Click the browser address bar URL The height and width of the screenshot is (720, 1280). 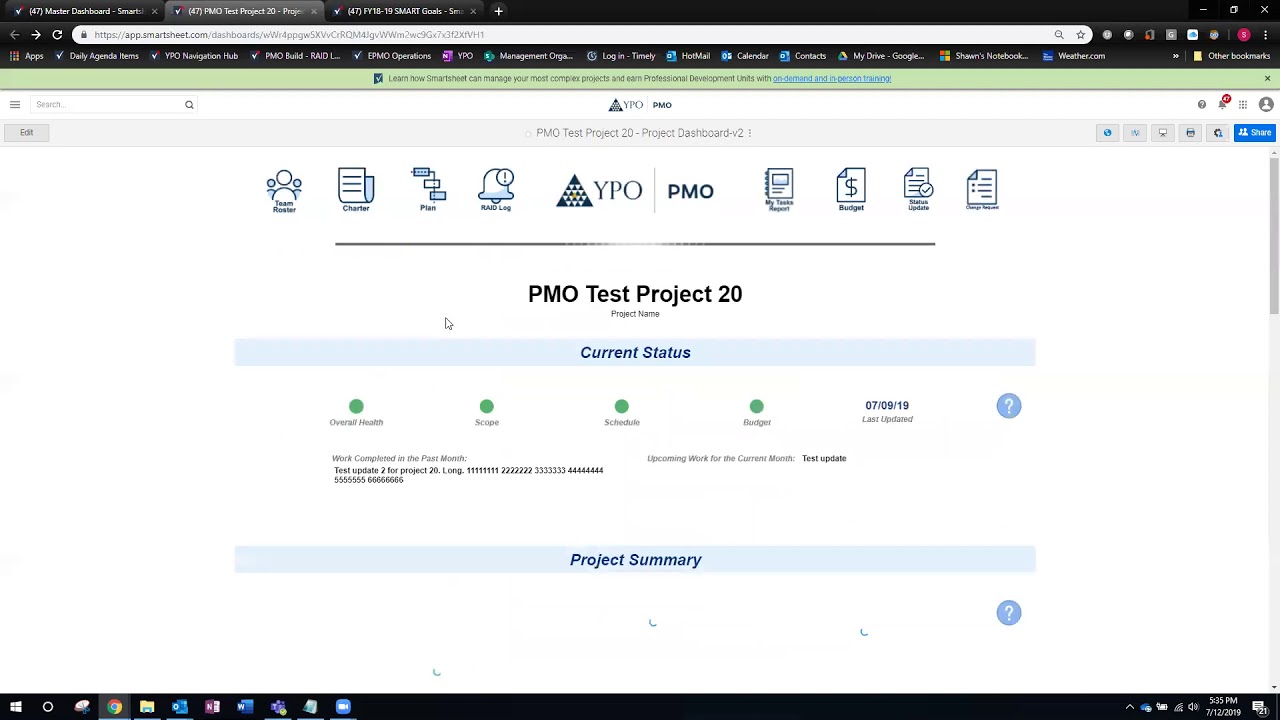coord(289,35)
